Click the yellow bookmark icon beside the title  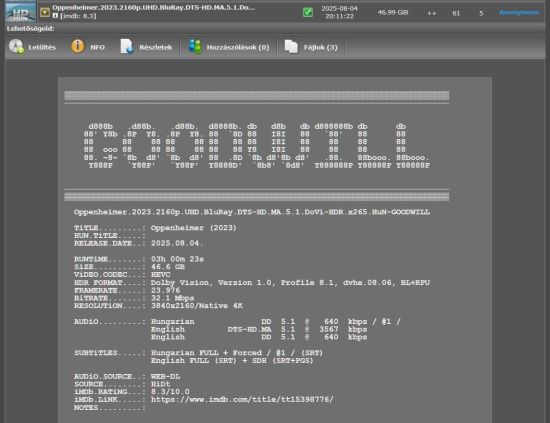tap(45, 12)
